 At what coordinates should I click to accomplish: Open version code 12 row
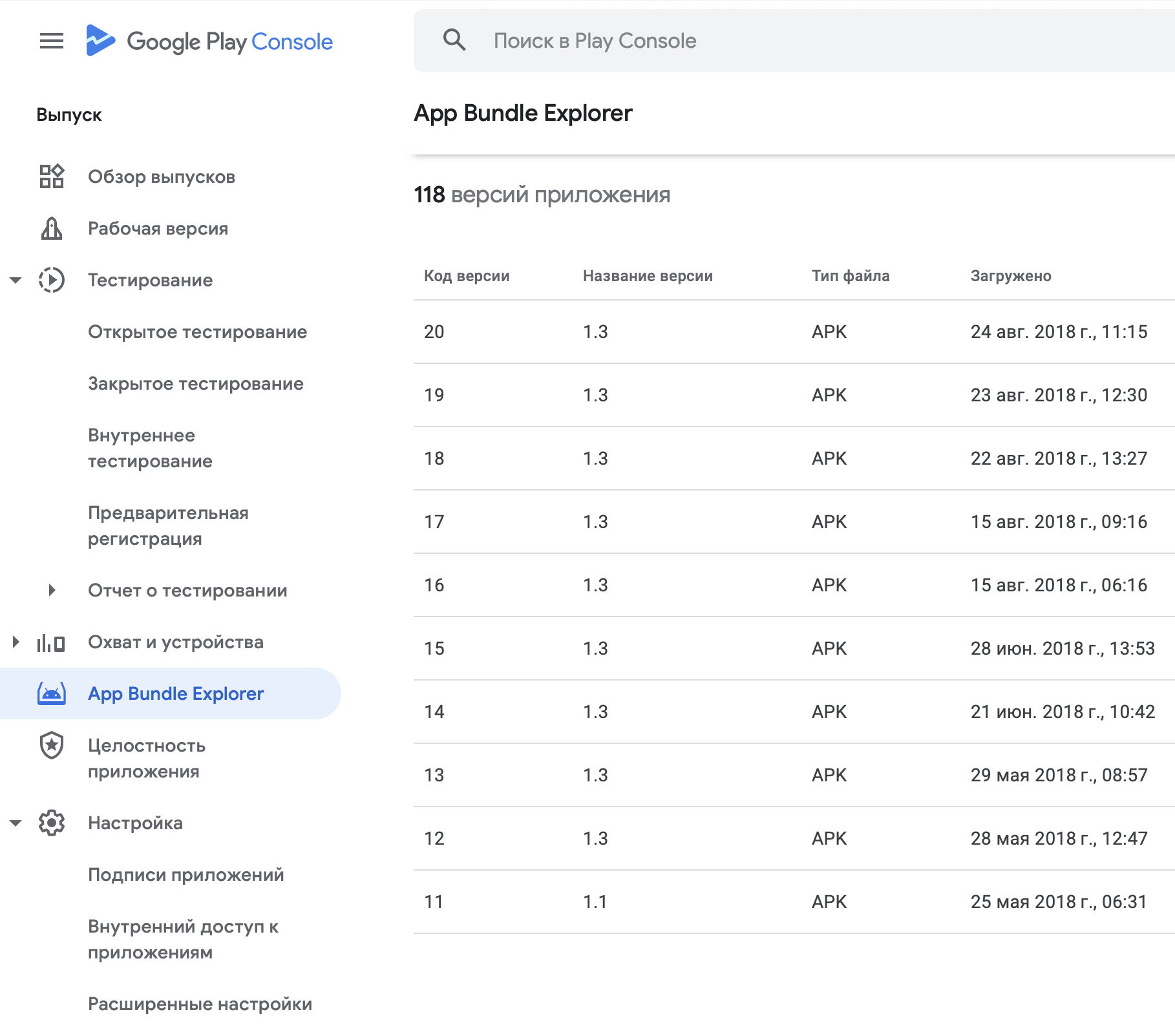click(x=794, y=838)
